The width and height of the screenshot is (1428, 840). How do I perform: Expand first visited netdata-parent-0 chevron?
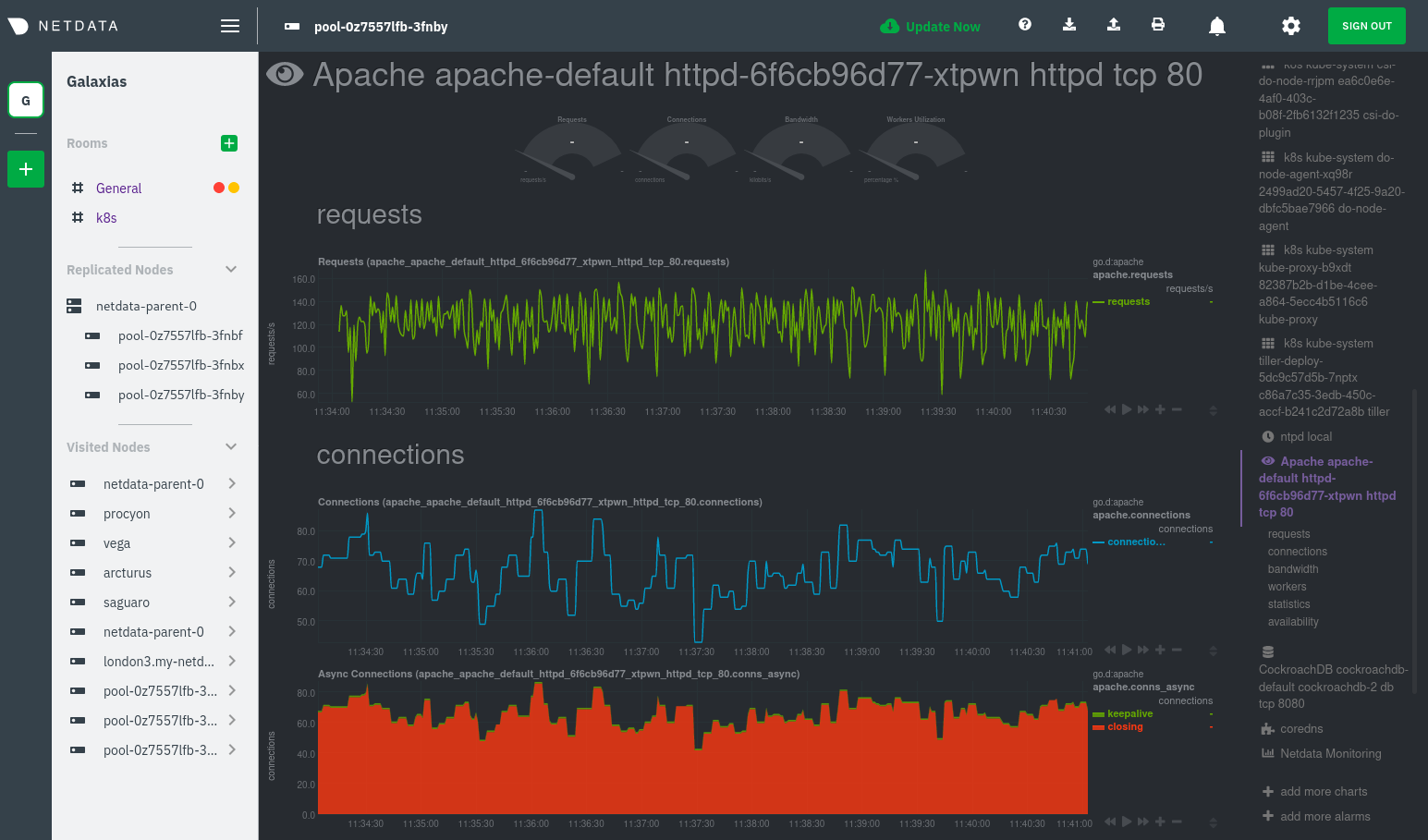232,483
